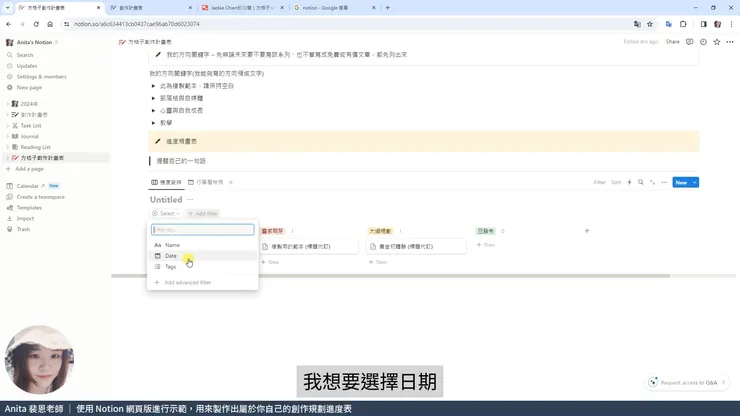
Task: Expand the 方格子創作計畫表 sidebar page toggle
Action: [x=8, y=158]
